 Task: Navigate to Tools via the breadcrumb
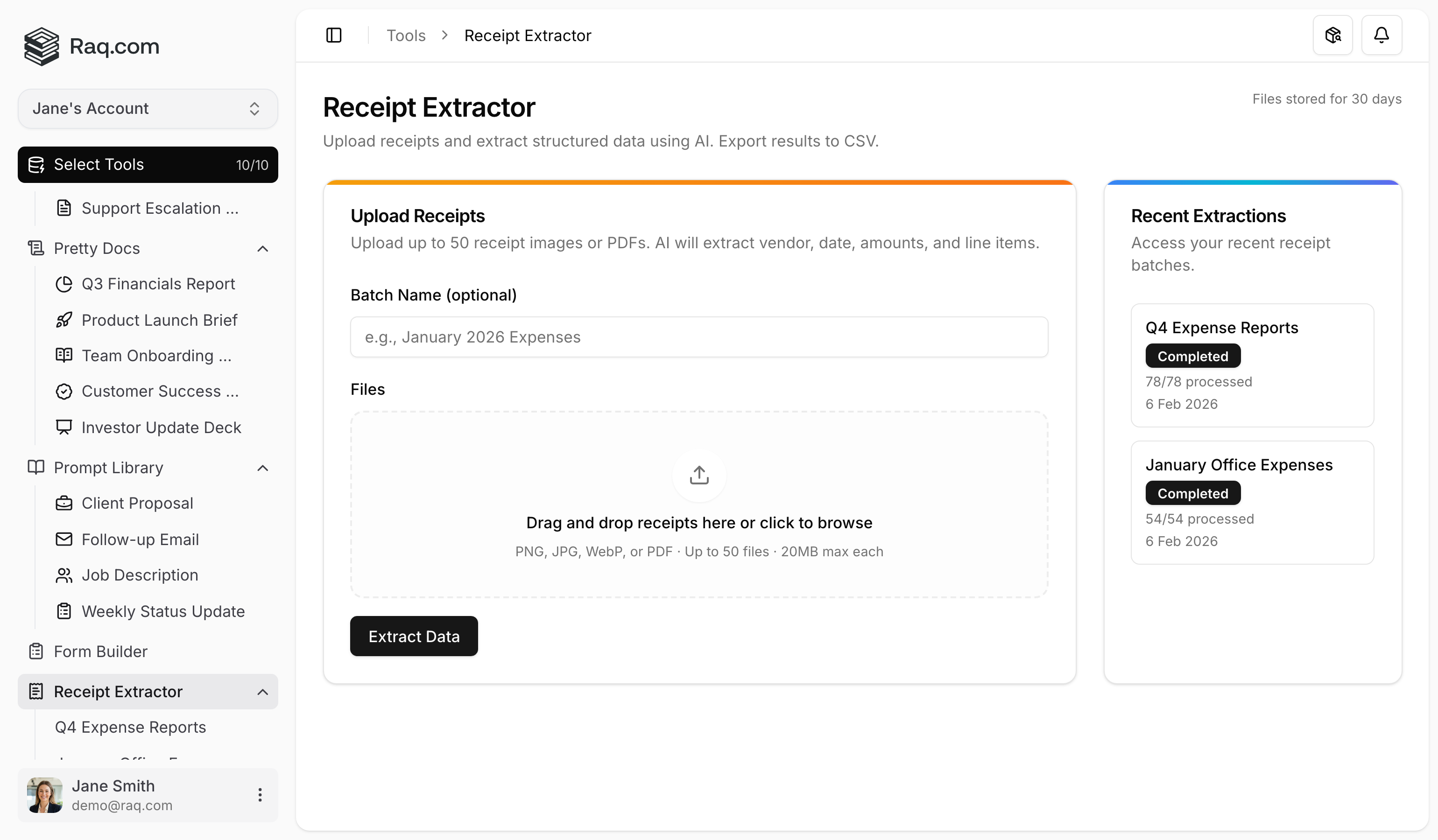point(406,35)
